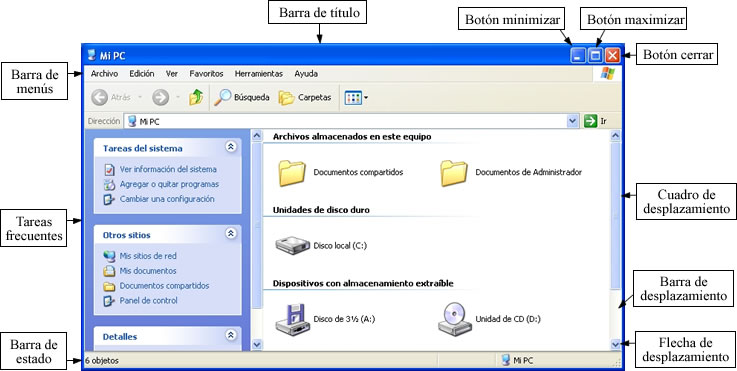Click the Otros sitios header text
The width and height of the screenshot is (737, 371).
(126, 235)
